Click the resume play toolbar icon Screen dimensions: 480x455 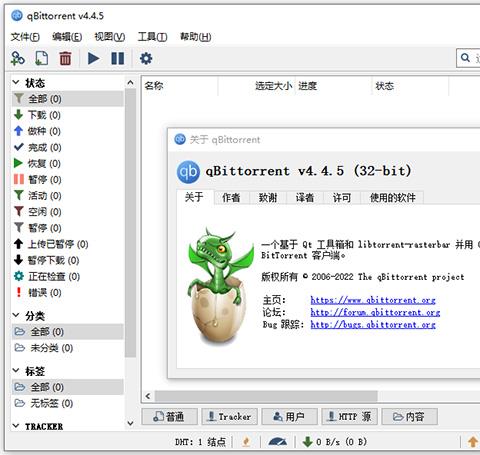click(x=94, y=58)
